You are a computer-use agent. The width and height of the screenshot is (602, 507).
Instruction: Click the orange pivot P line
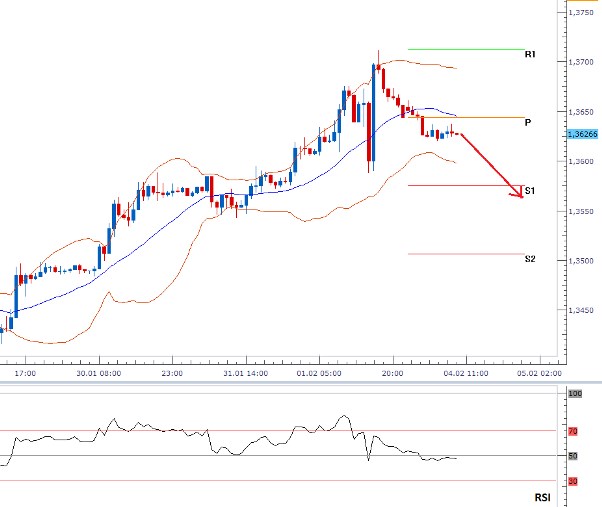(466, 117)
